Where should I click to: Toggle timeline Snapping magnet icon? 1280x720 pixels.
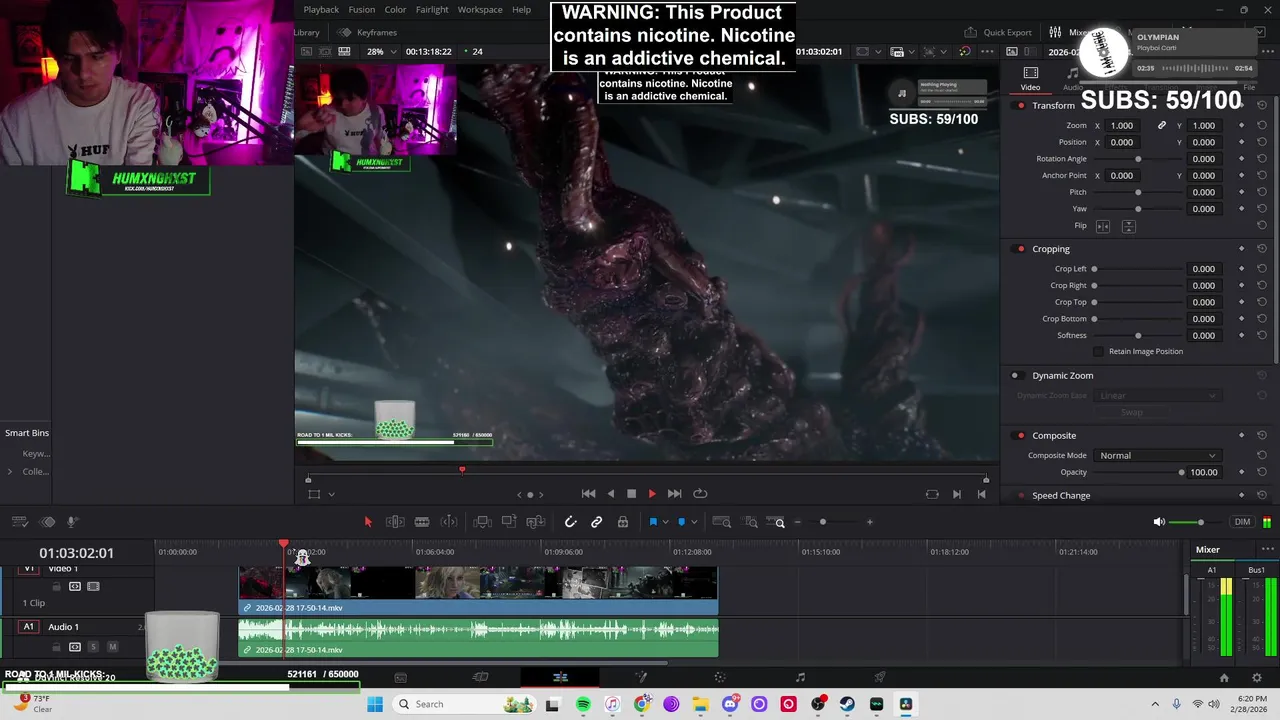[x=570, y=522]
